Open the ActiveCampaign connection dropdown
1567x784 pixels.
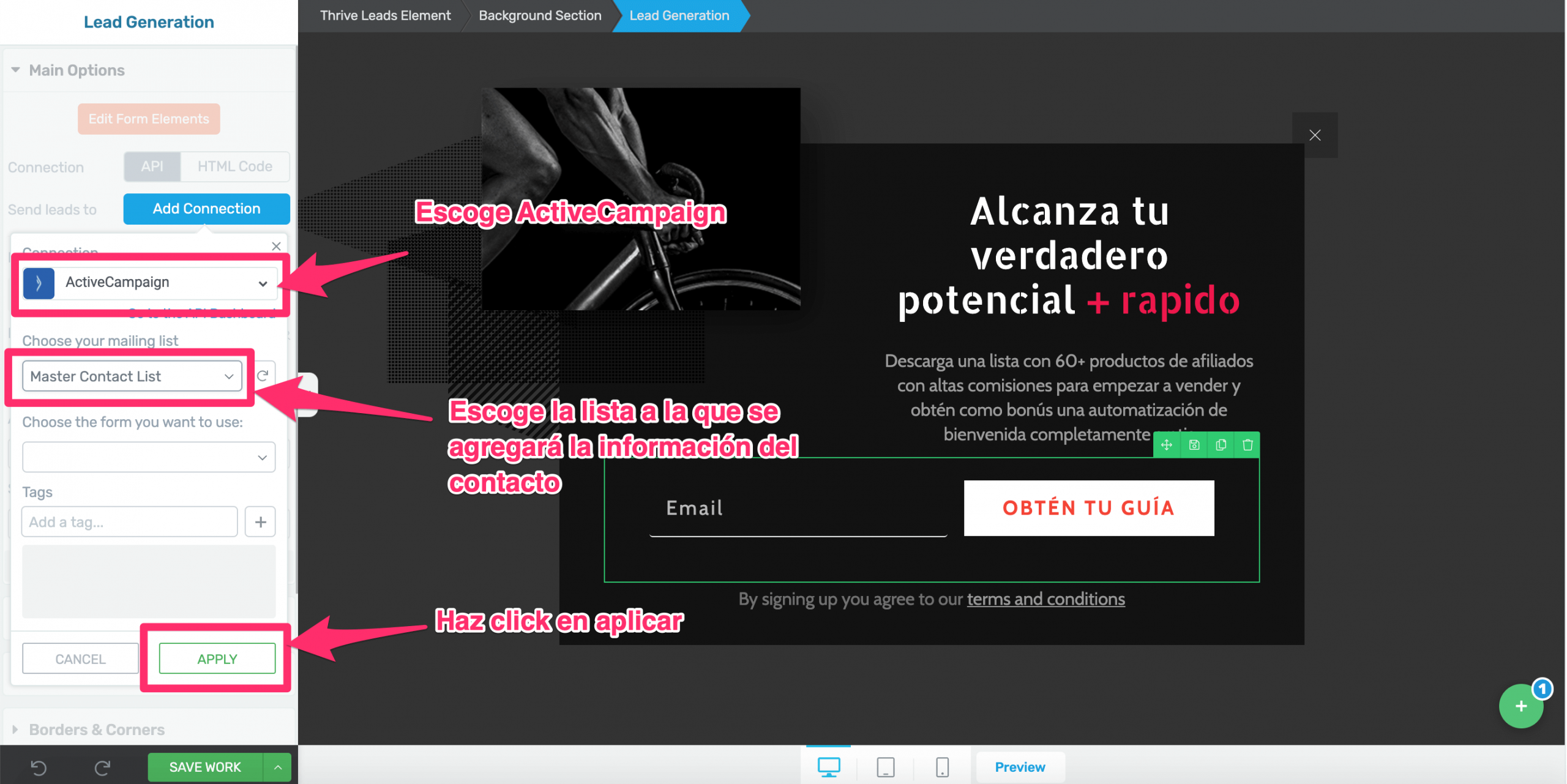point(151,283)
